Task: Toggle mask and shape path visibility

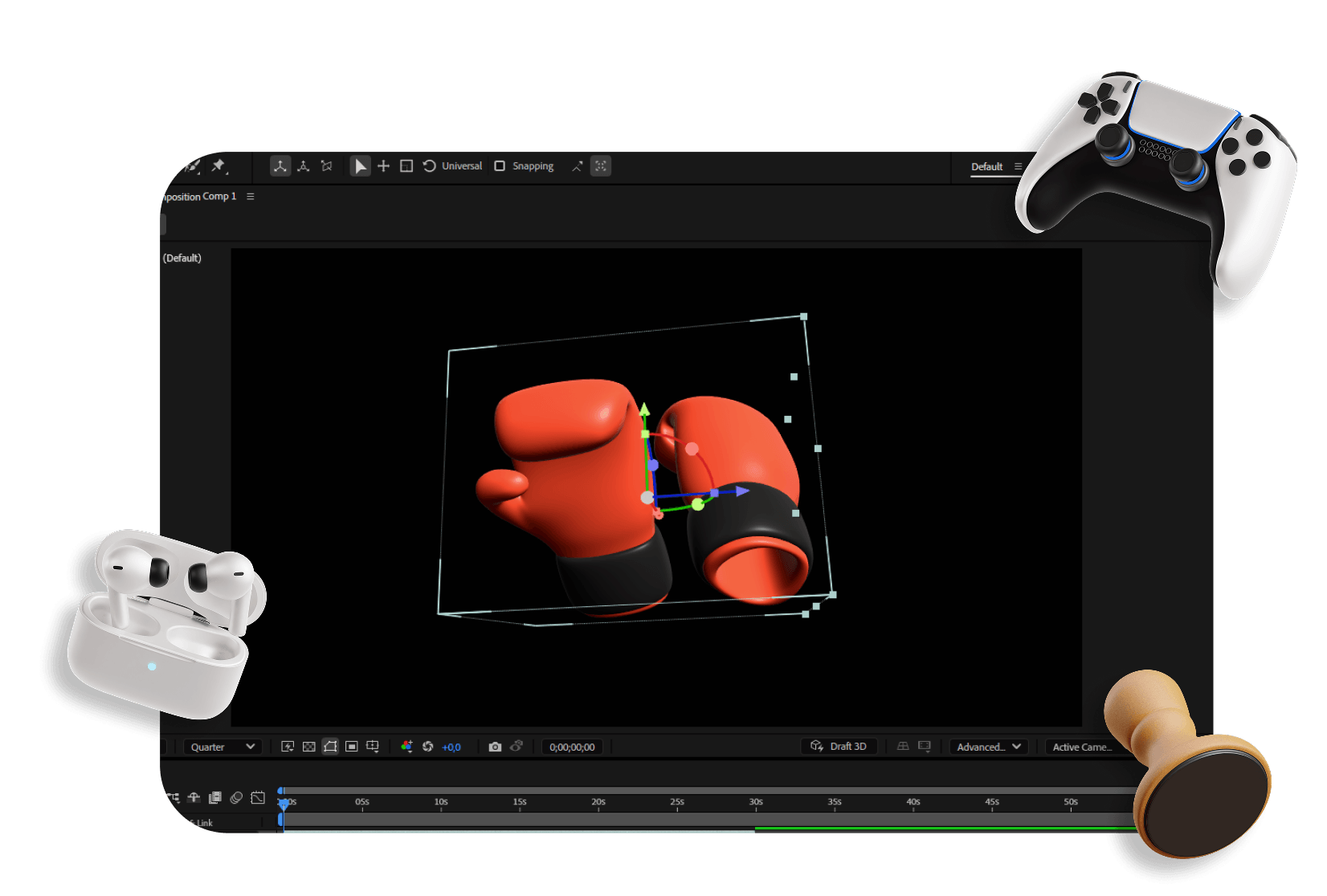Action: click(330, 747)
